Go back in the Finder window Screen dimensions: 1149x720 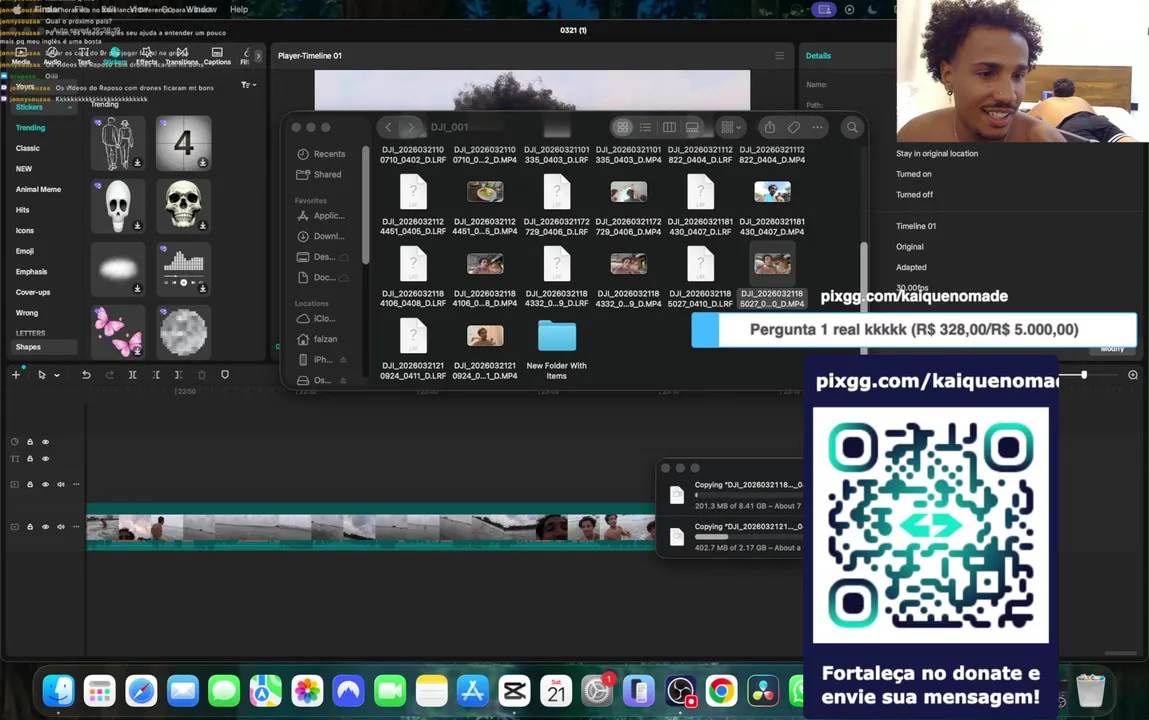coord(388,127)
